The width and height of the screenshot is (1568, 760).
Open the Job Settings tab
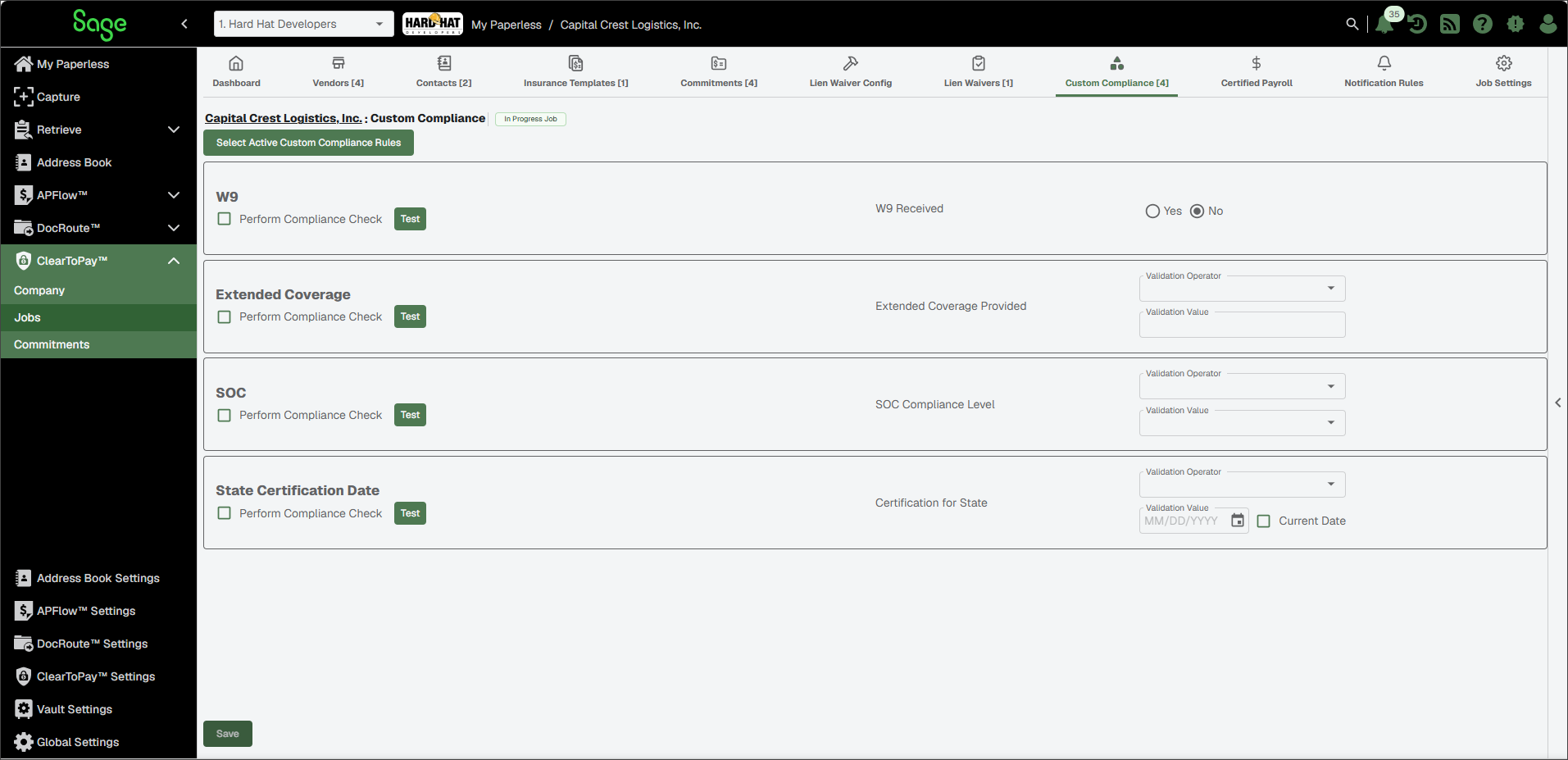pos(1503,72)
